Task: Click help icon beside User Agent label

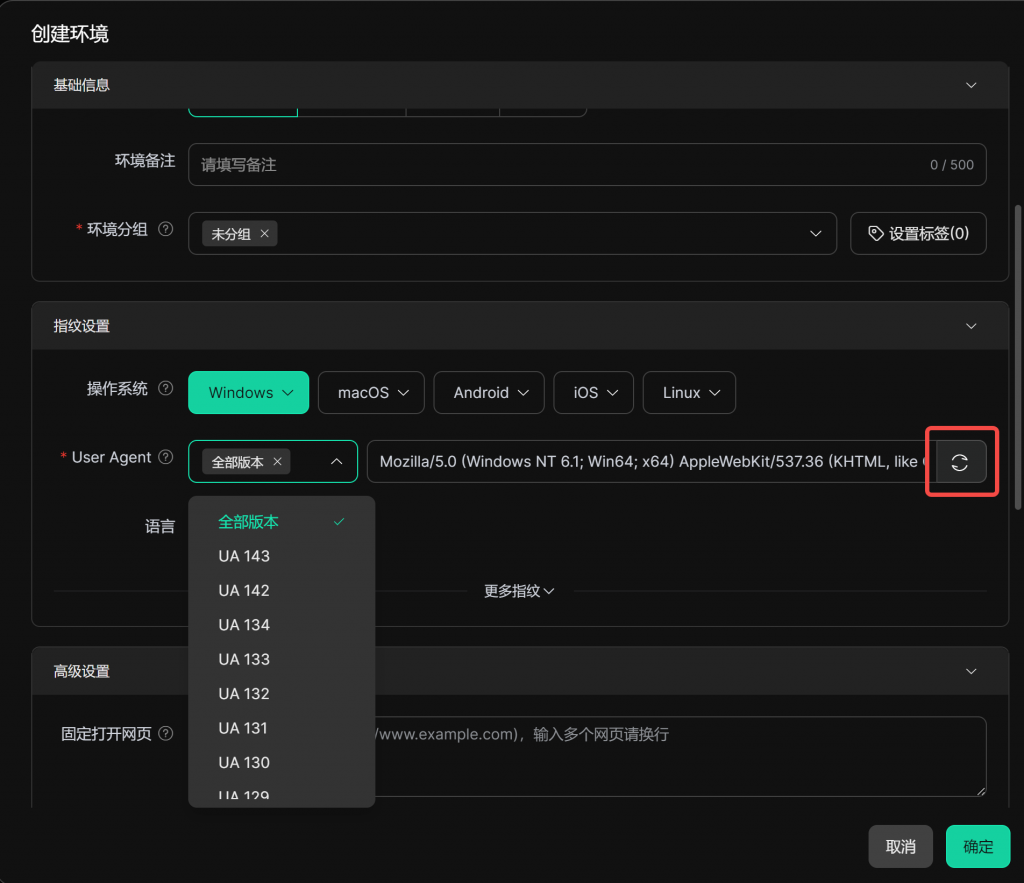Action: [166, 457]
